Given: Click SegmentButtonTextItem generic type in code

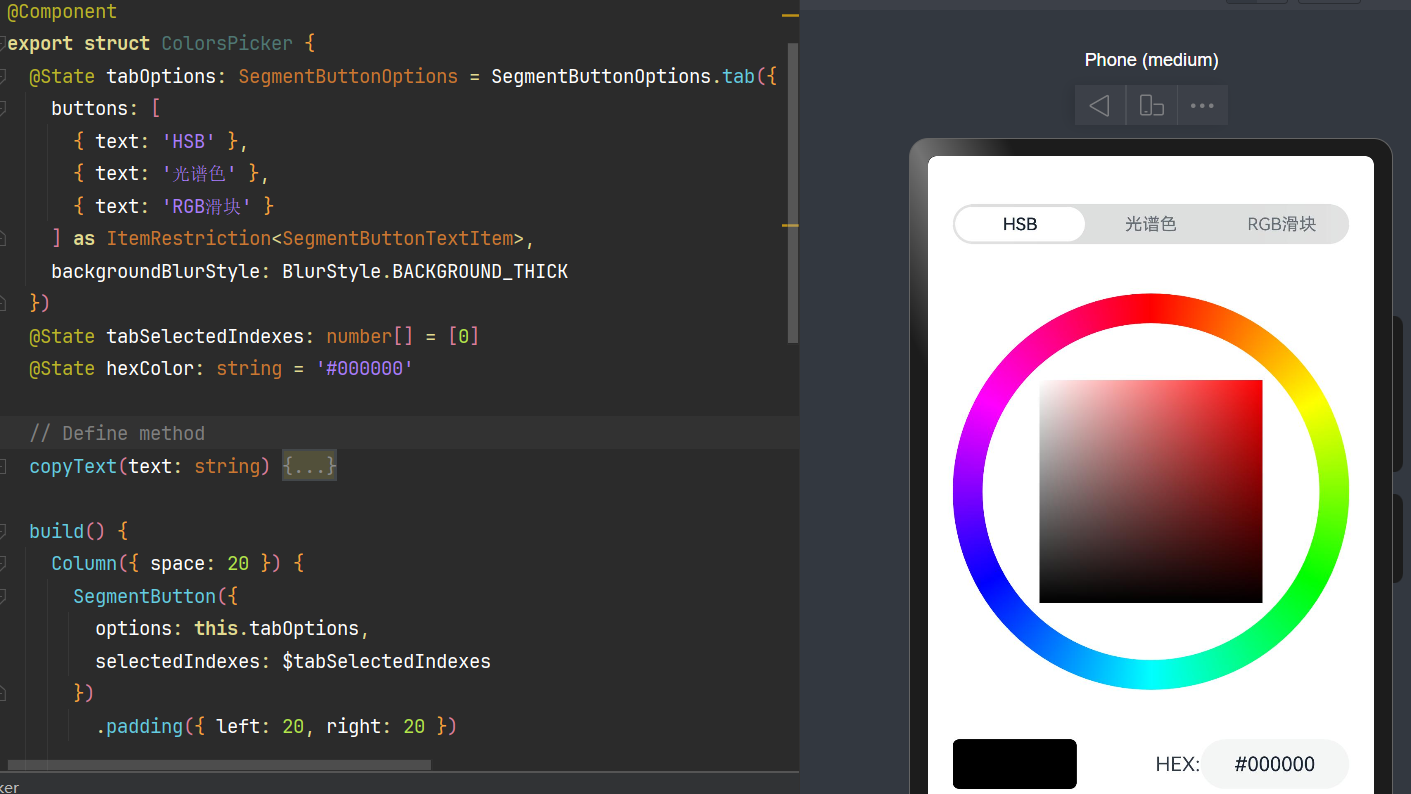Looking at the screenshot, I should point(398,239).
